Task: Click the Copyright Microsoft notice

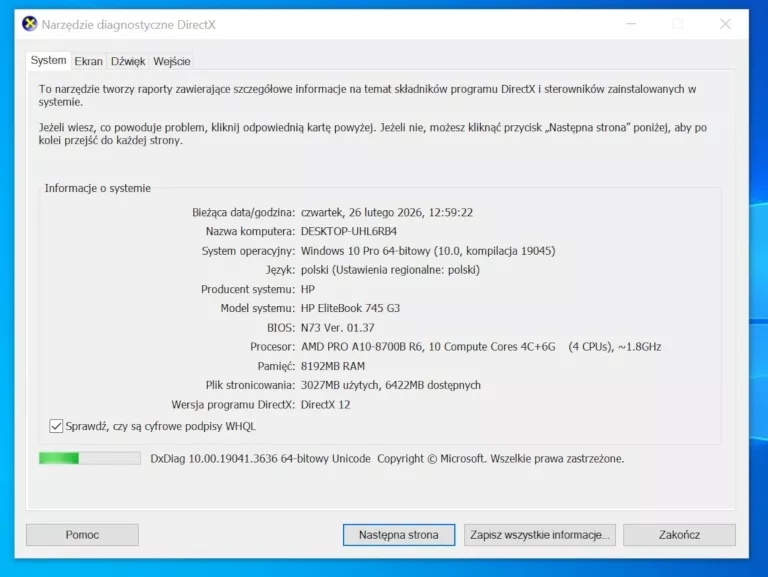Action: coord(501,458)
